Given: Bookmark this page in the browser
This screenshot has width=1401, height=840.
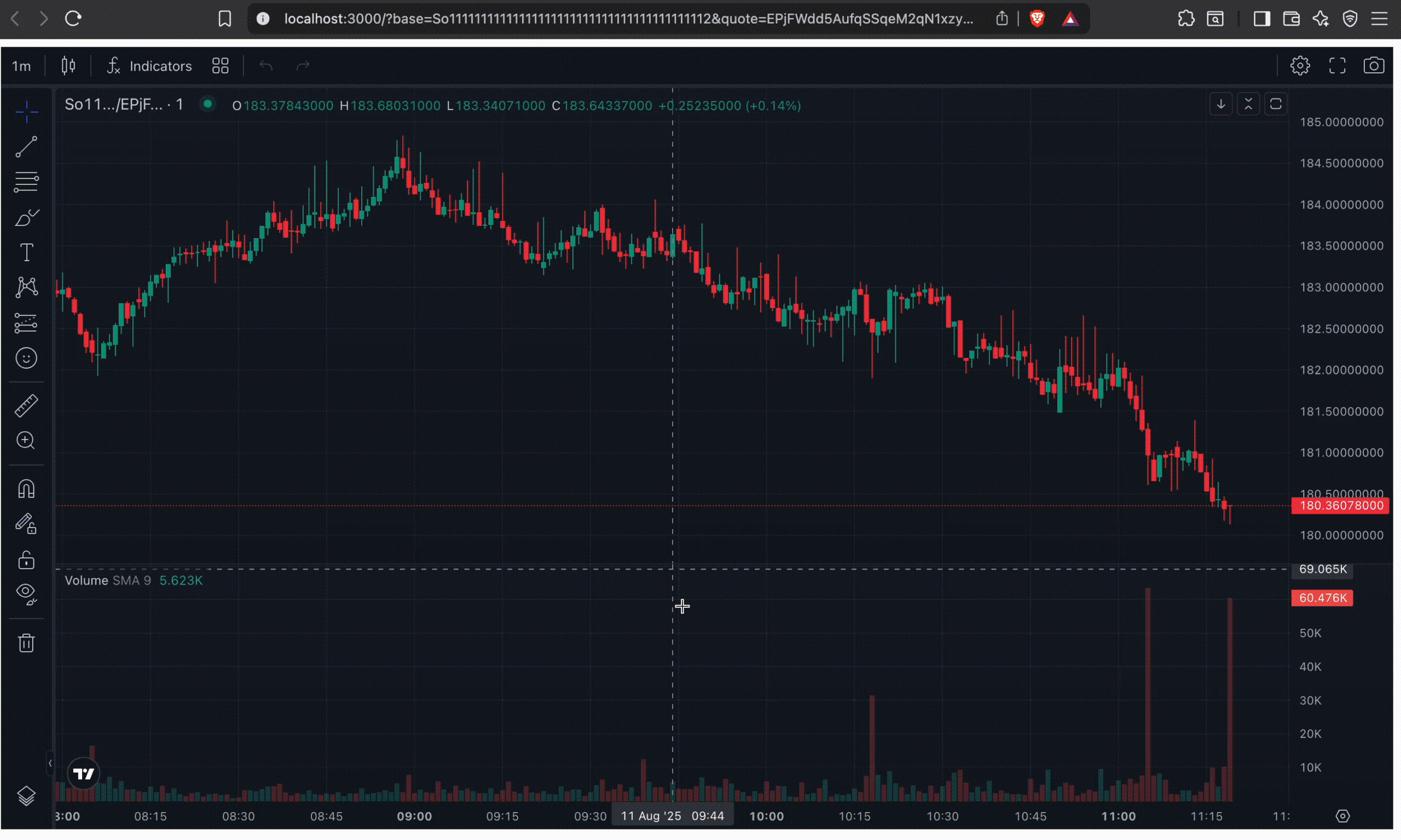Looking at the screenshot, I should [x=225, y=19].
